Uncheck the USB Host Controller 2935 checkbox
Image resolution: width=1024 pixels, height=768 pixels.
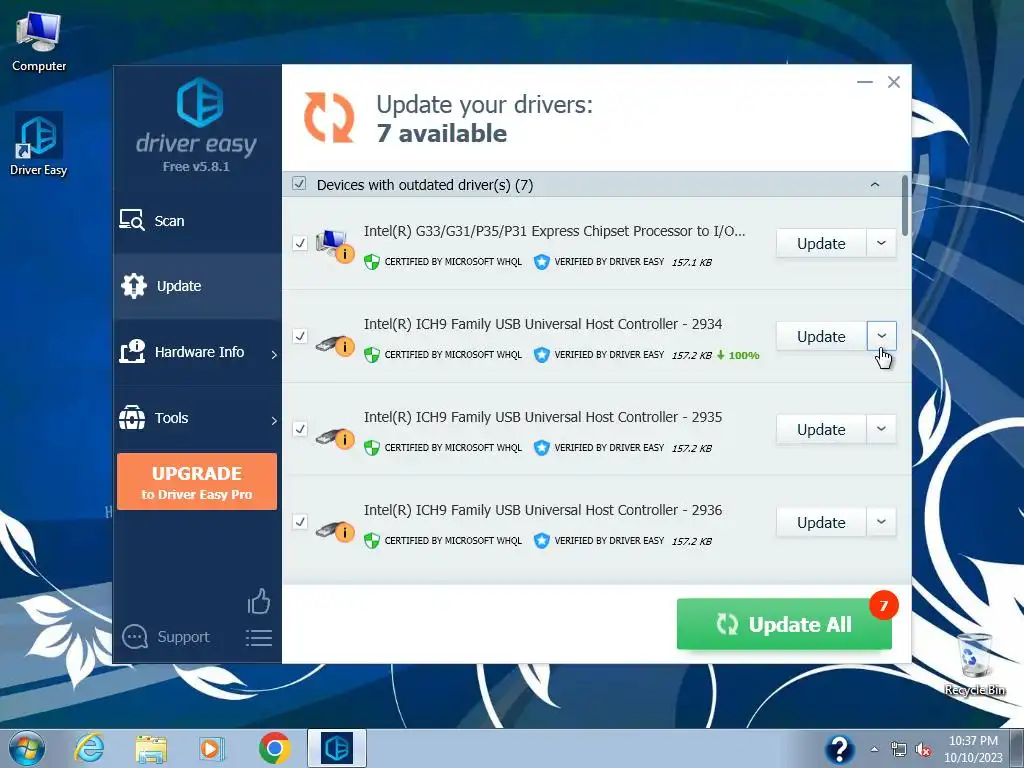pyautogui.click(x=300, y=429)
